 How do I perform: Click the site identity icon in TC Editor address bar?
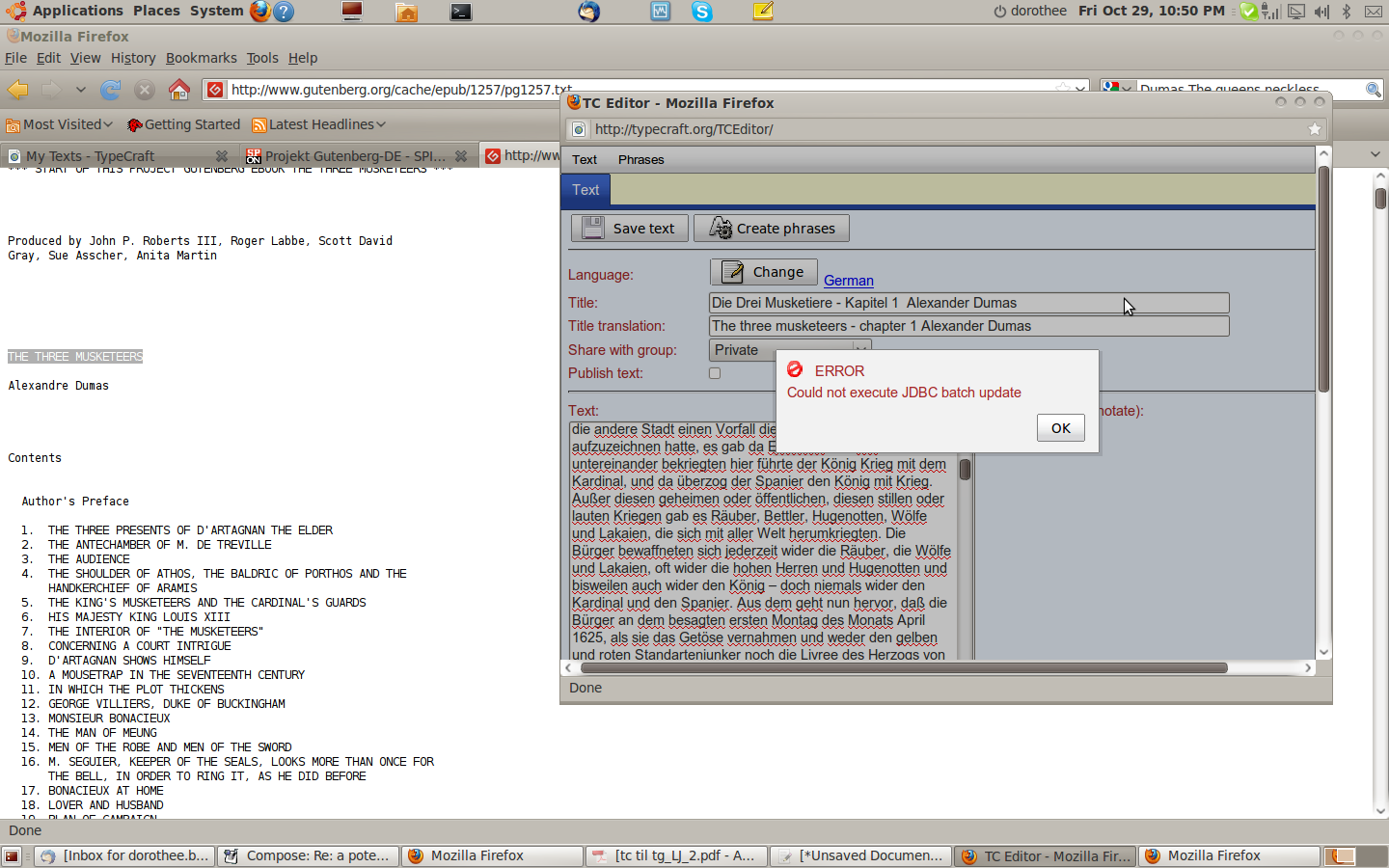click(578, 129)
